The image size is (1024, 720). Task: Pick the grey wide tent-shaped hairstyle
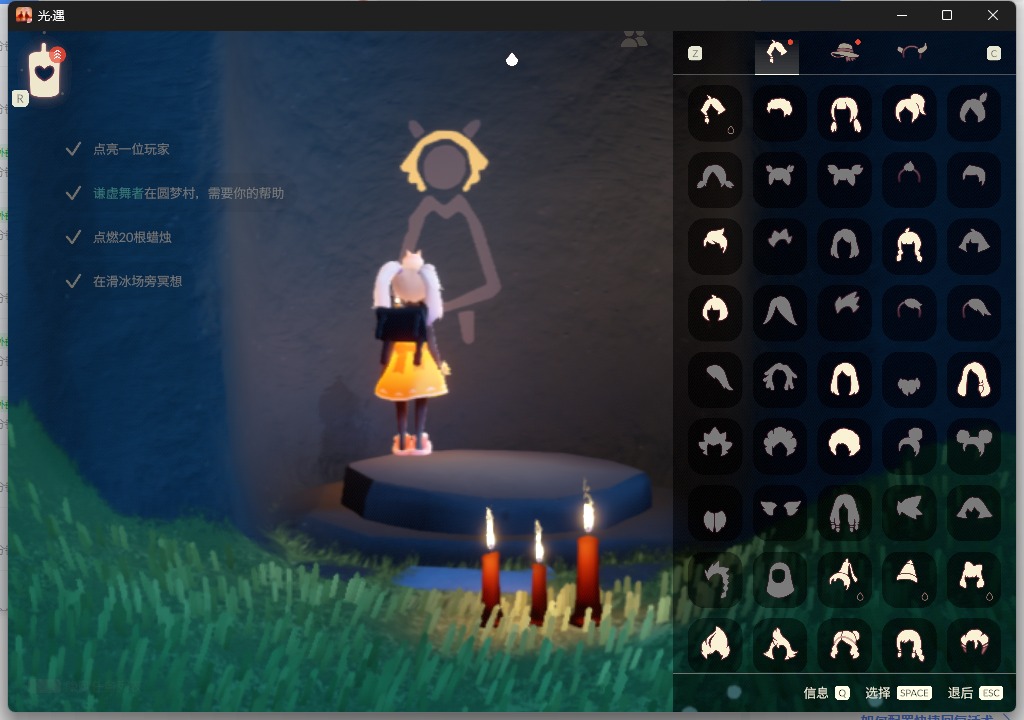point(974,513)
